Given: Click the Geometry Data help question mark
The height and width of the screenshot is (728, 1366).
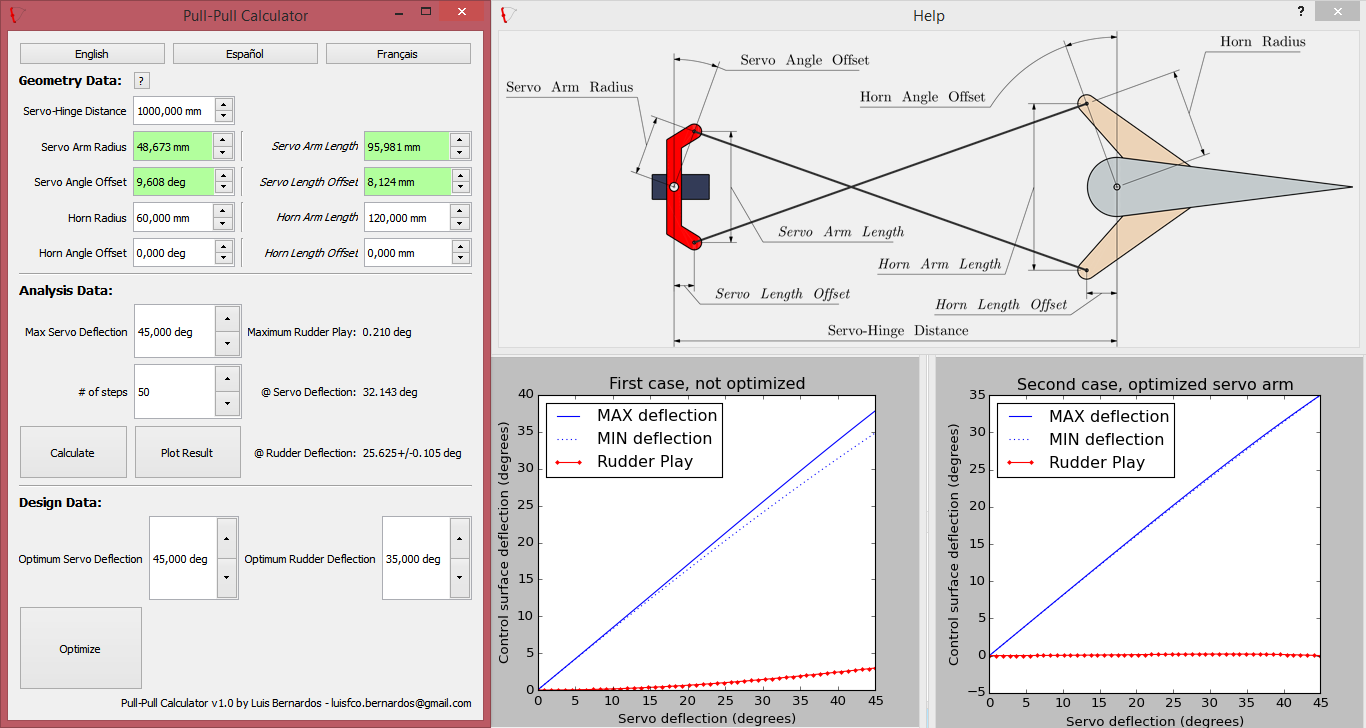Looking at the screenshot, I should 142,81.
